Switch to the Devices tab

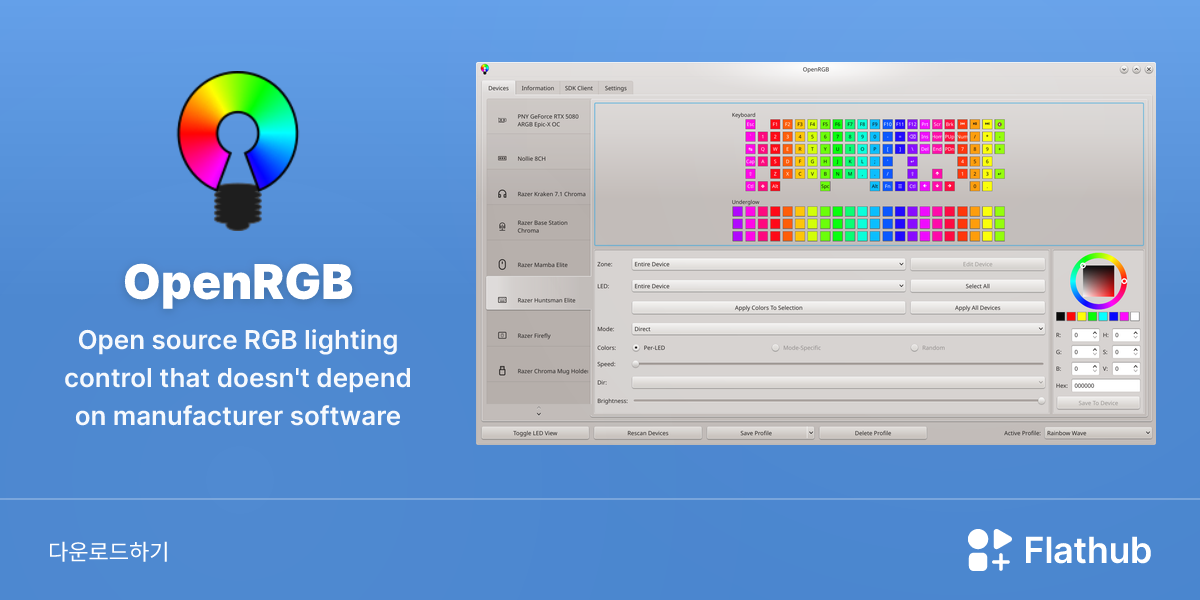point(498,88)
